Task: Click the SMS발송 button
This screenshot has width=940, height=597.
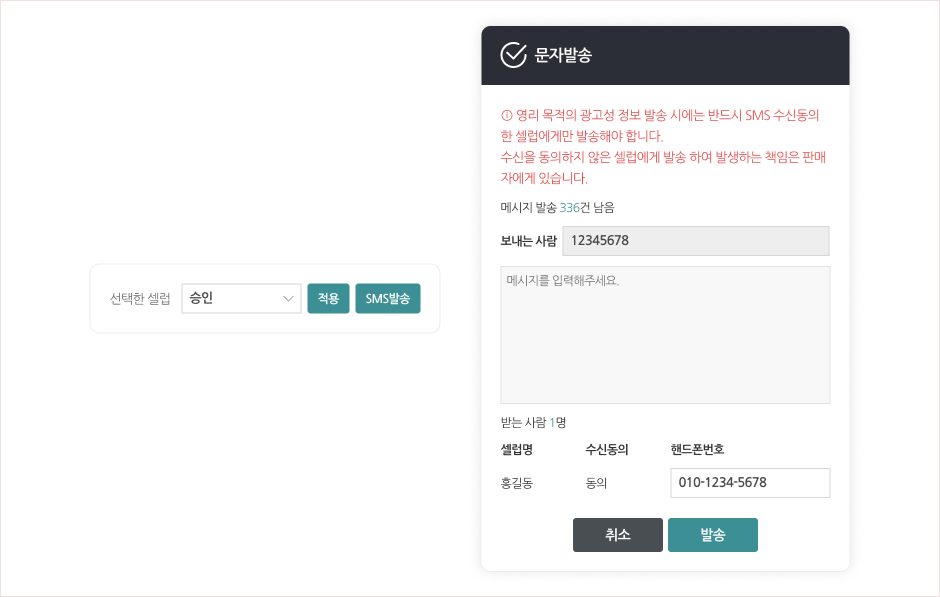Action: click(x=388, y=298)
